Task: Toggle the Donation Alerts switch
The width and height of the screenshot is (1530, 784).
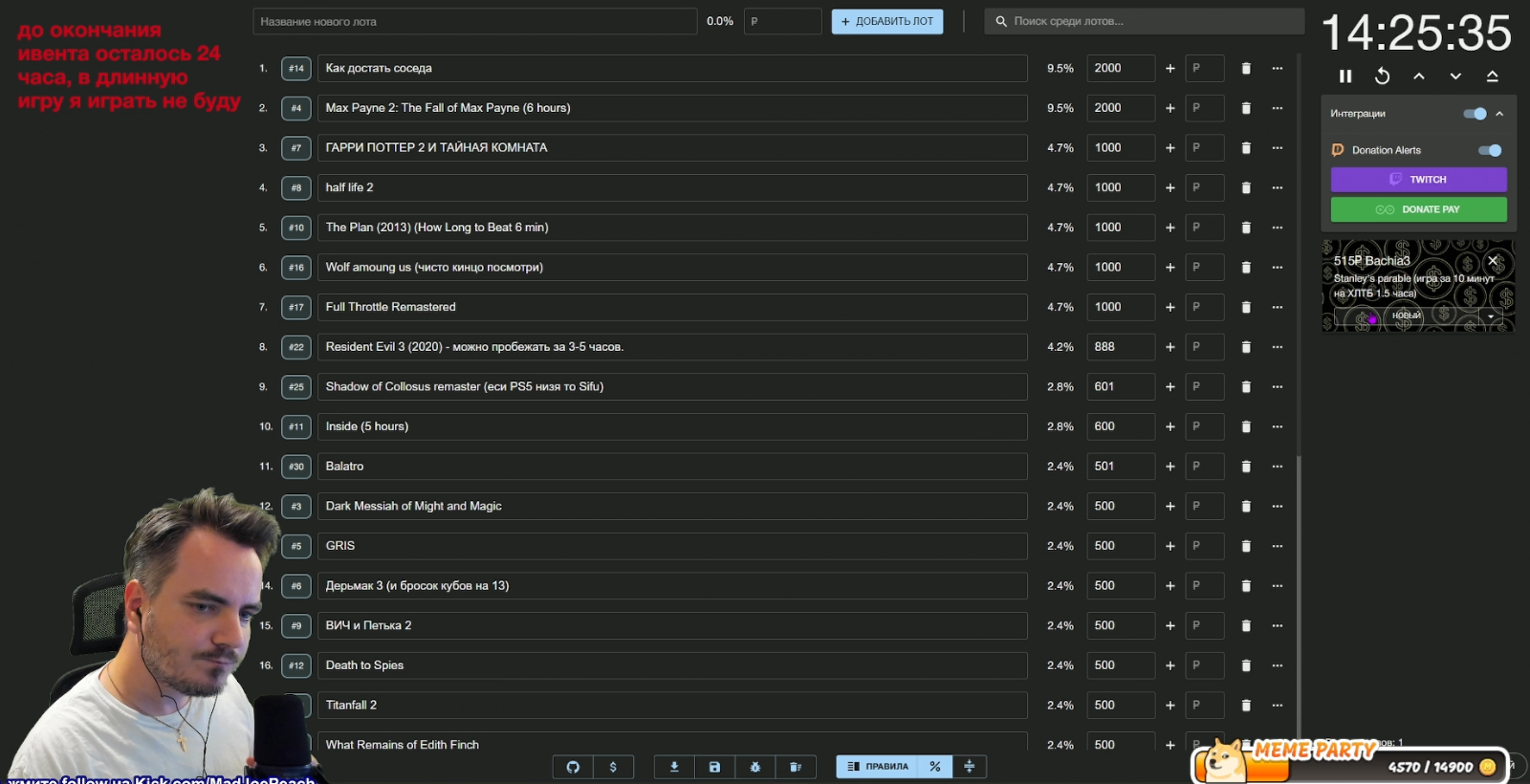Action: [x=1490, y=150]
